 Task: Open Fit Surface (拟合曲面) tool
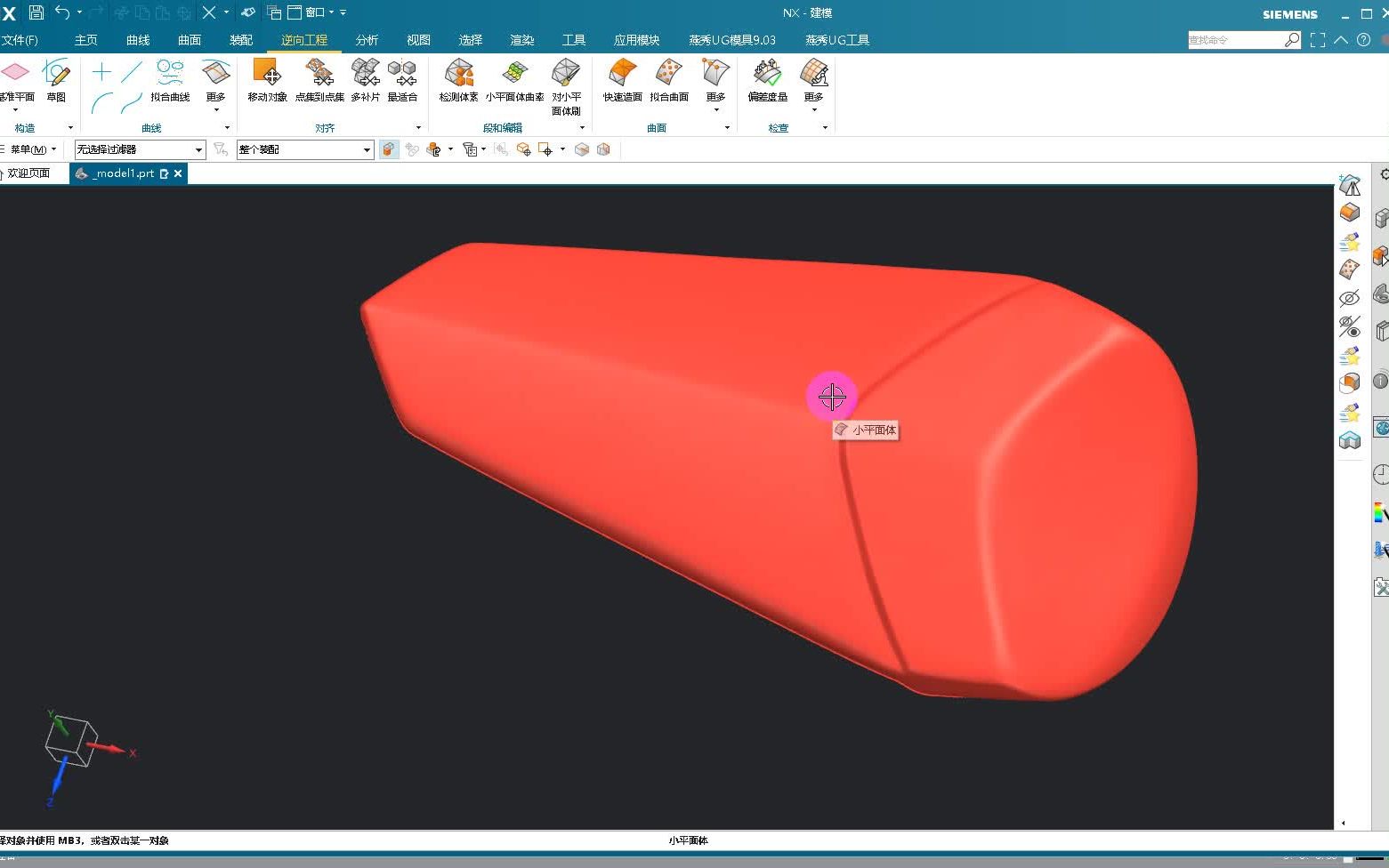click(x=669, y=82)
